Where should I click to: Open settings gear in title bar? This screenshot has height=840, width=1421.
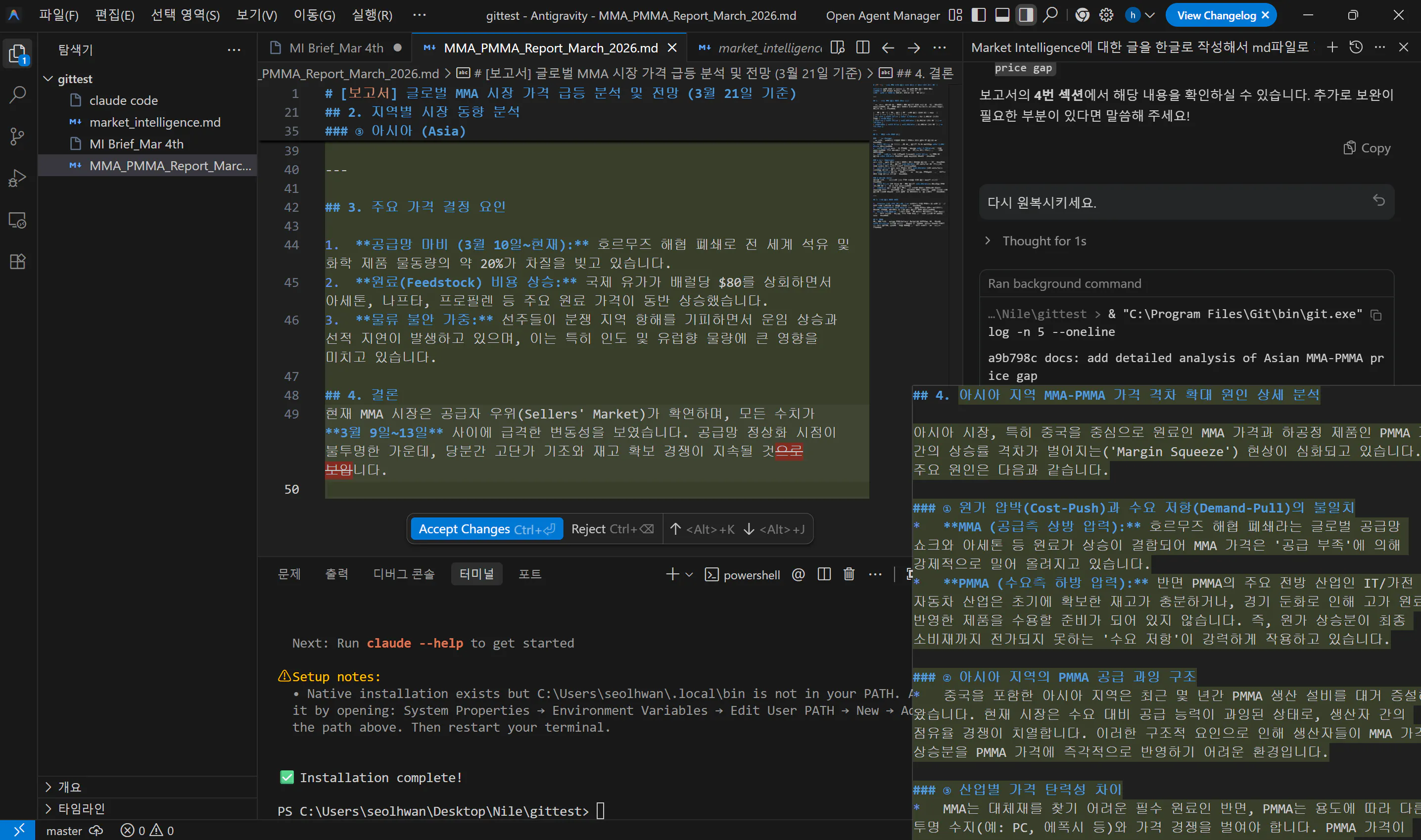1106,15
